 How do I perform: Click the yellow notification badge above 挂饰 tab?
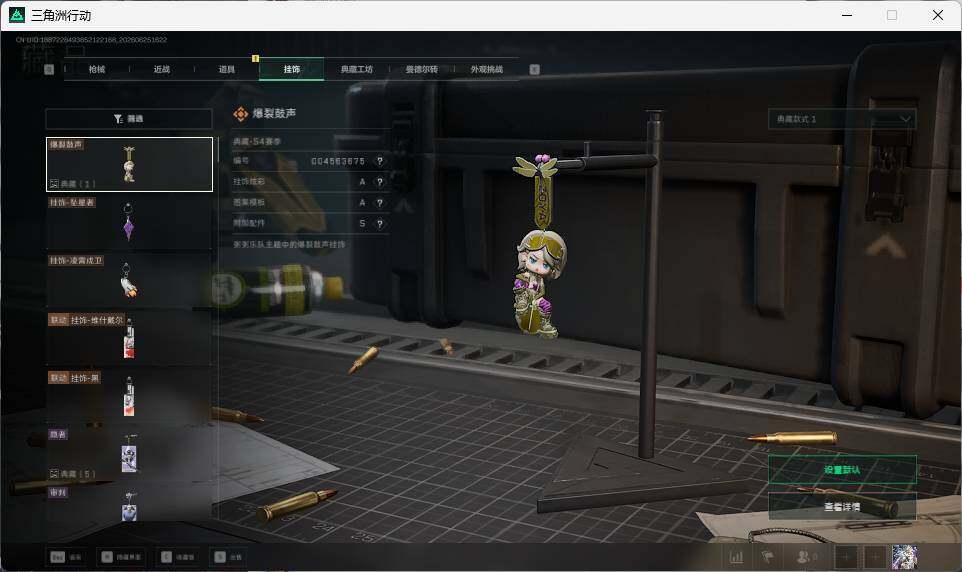[255, 58]
